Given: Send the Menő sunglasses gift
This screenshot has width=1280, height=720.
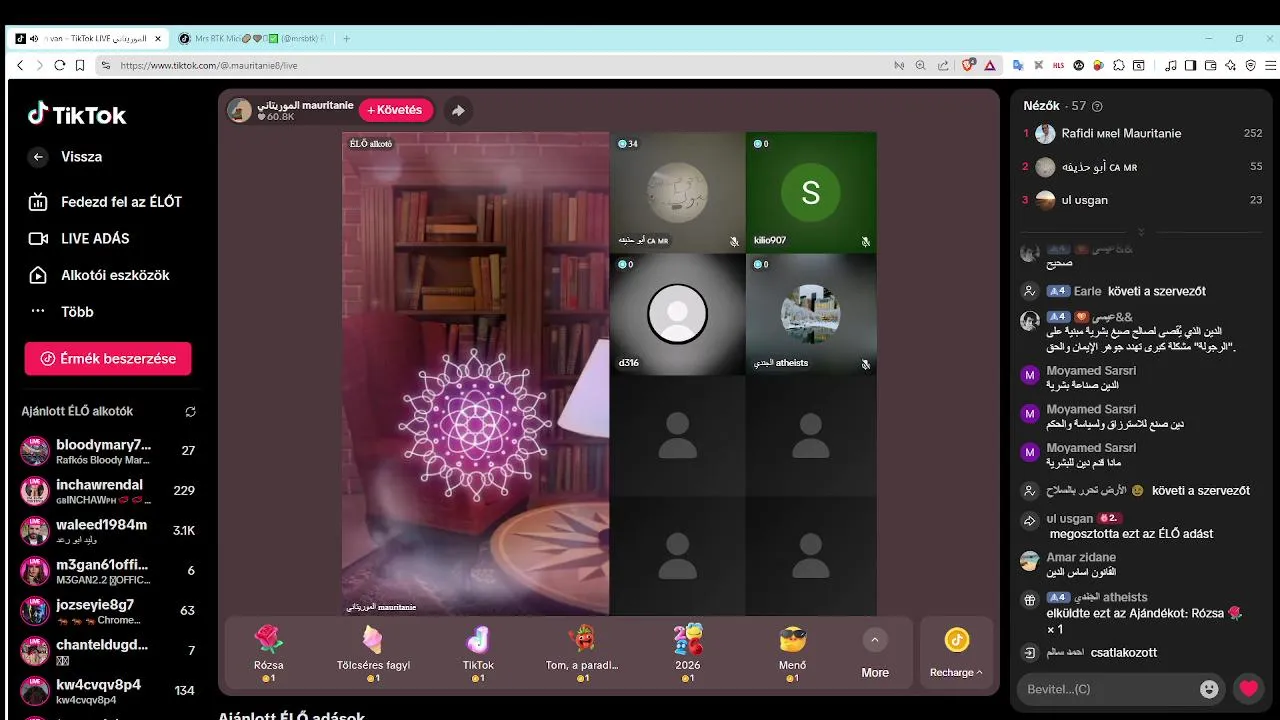Looking at the screenshot, I should 792,653.
